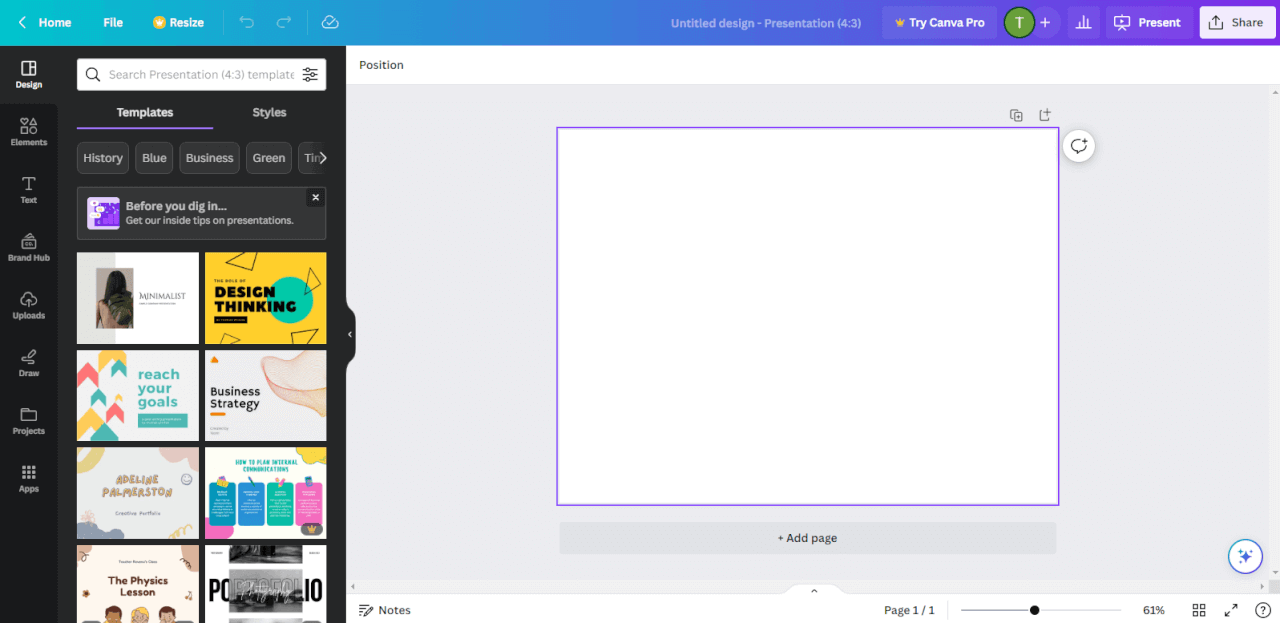Click the redo arrow
The image size is (1280, 623).
point(284,22)
